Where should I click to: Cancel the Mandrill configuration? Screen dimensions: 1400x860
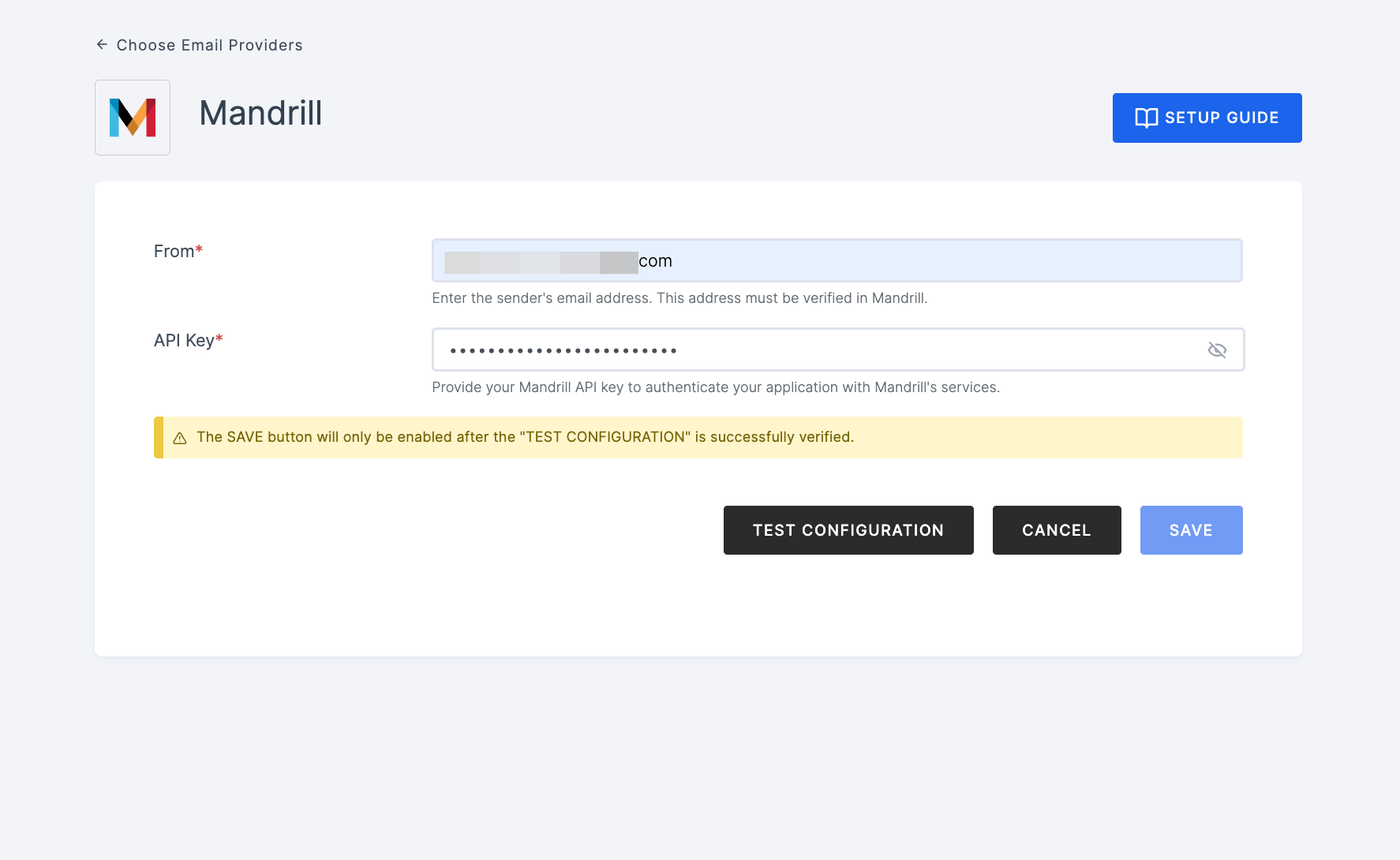[x=1057, y=530]
